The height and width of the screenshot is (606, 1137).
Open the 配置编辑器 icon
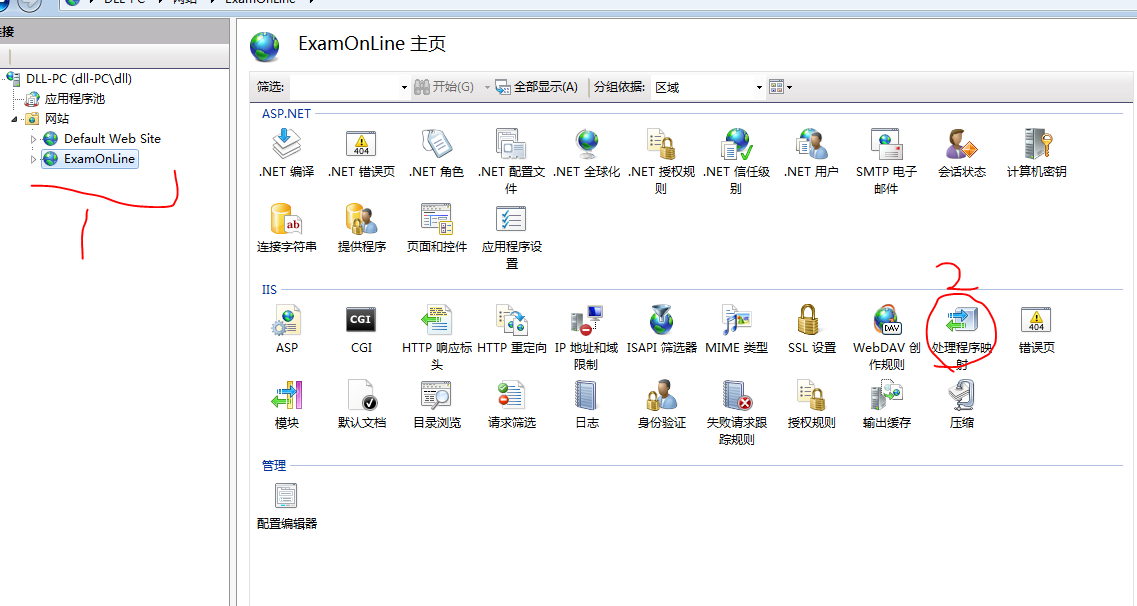pos(286,497)
